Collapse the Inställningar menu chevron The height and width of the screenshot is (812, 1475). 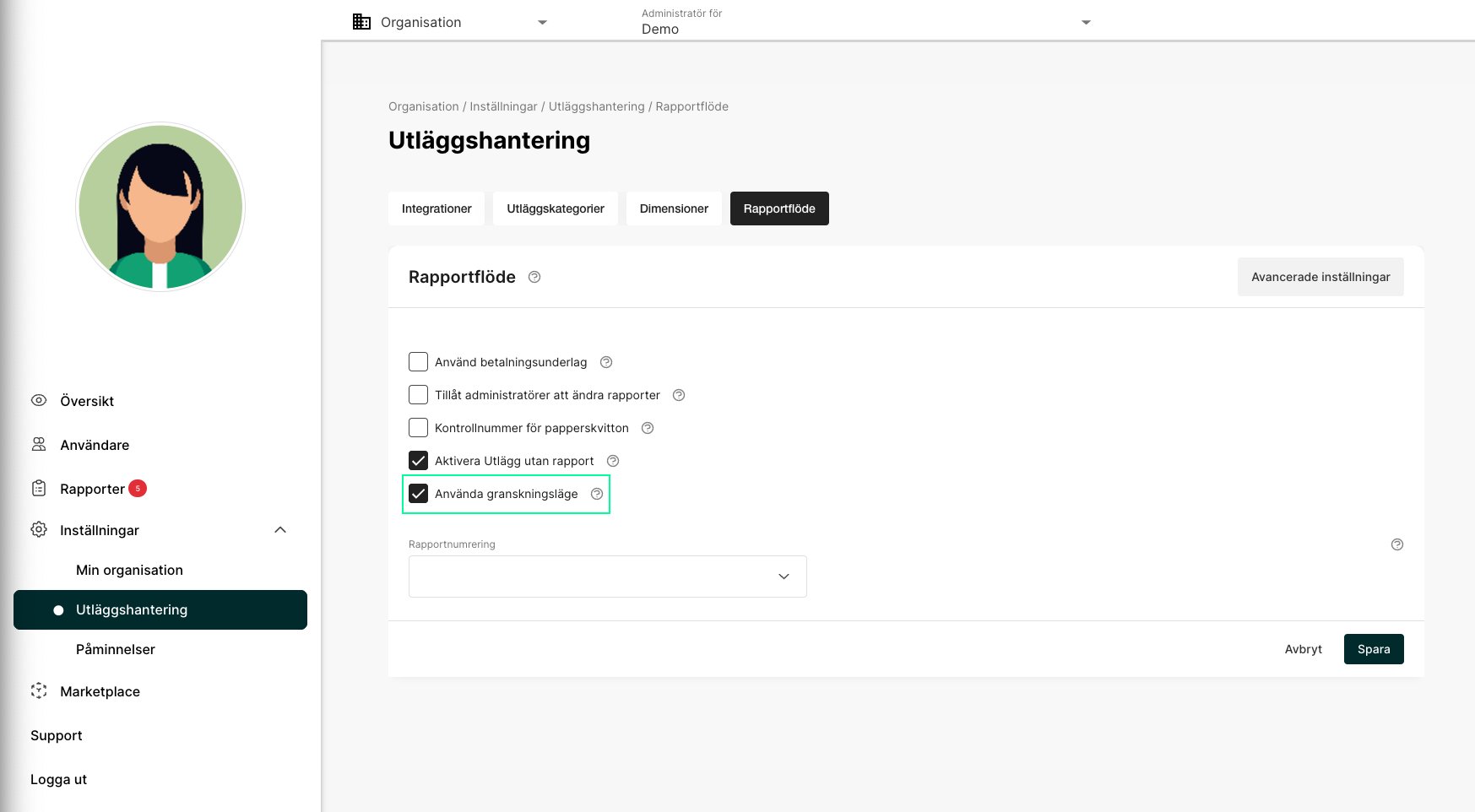coord(280,530)
